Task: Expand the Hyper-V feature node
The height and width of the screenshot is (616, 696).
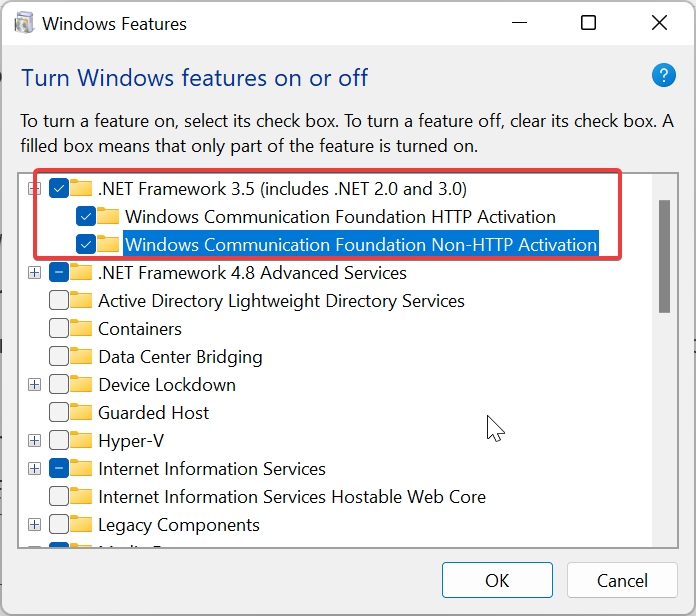Action: click(x=35, y=441)
